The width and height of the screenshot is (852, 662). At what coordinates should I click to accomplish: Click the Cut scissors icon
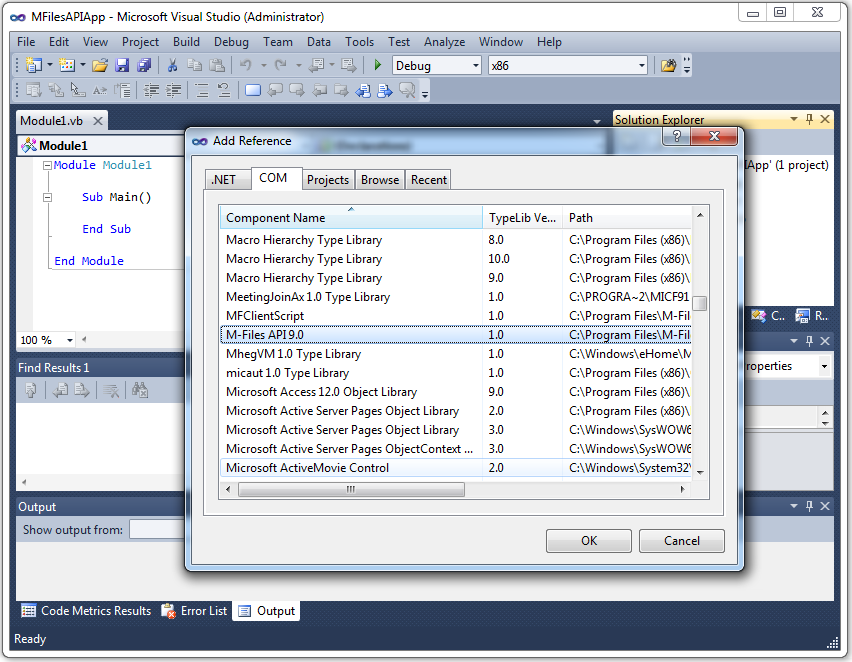click(x=172, y=65)
